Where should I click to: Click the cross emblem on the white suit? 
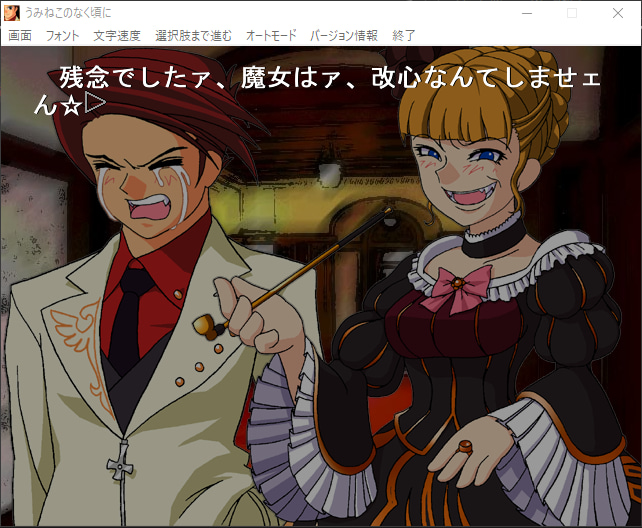tap(121, 463)
